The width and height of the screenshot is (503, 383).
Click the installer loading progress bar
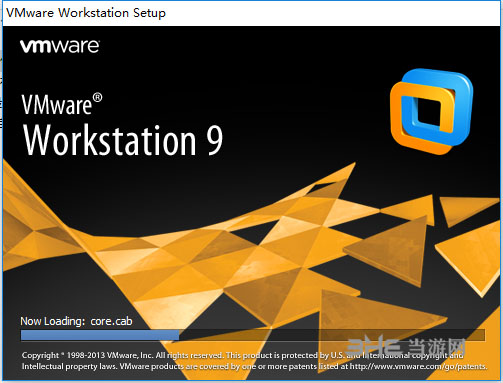[x=253, y=335]
